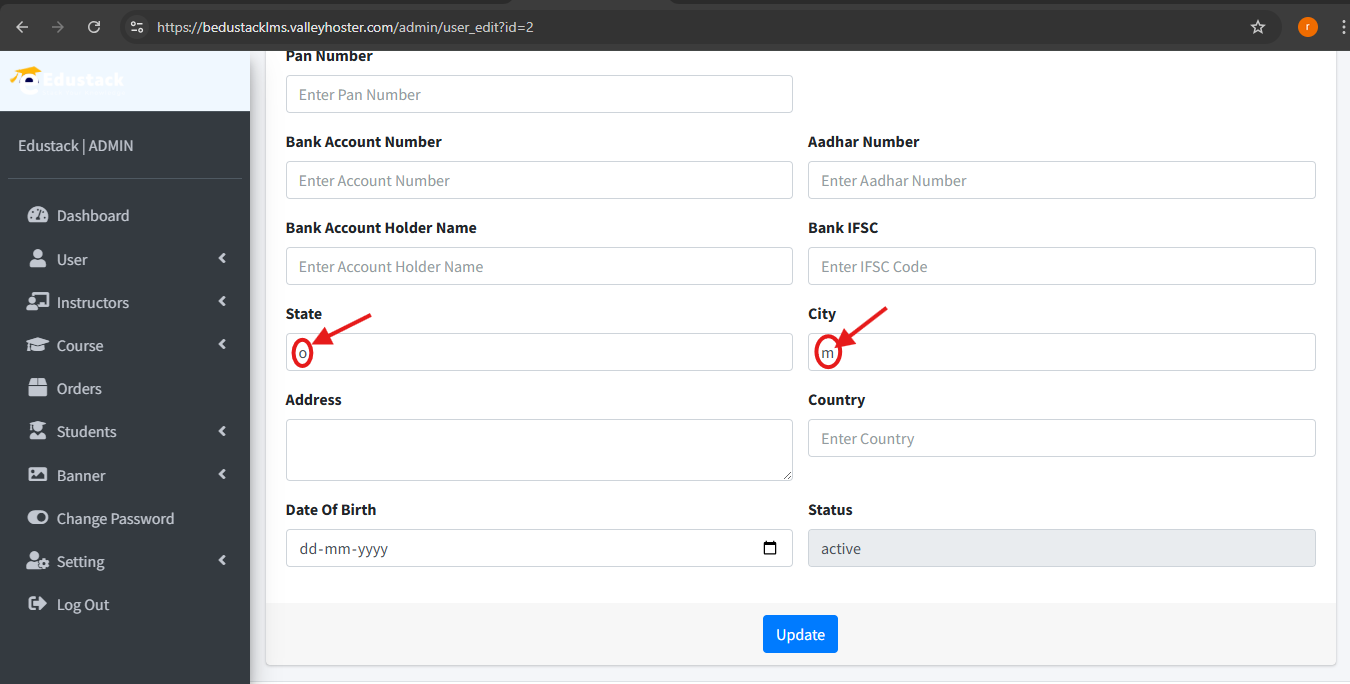Click the Instructors chalkboard icon
Screen dimensions: 1350x684
[x=38, y=302]
